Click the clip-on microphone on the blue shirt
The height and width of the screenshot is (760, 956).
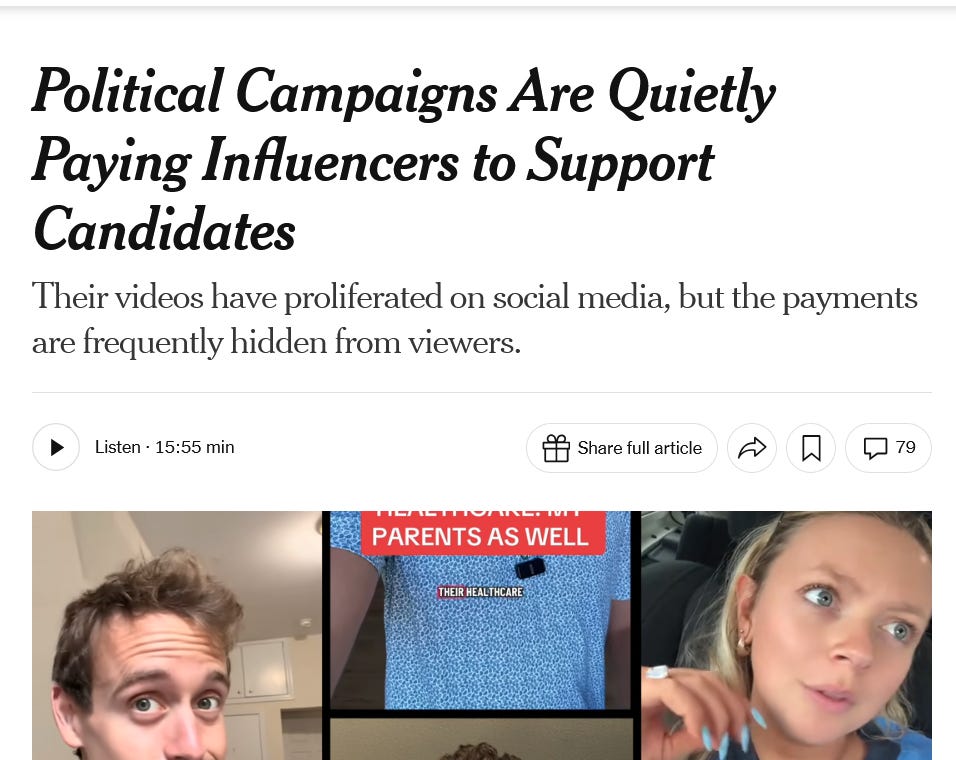click(x=530, y=569)
